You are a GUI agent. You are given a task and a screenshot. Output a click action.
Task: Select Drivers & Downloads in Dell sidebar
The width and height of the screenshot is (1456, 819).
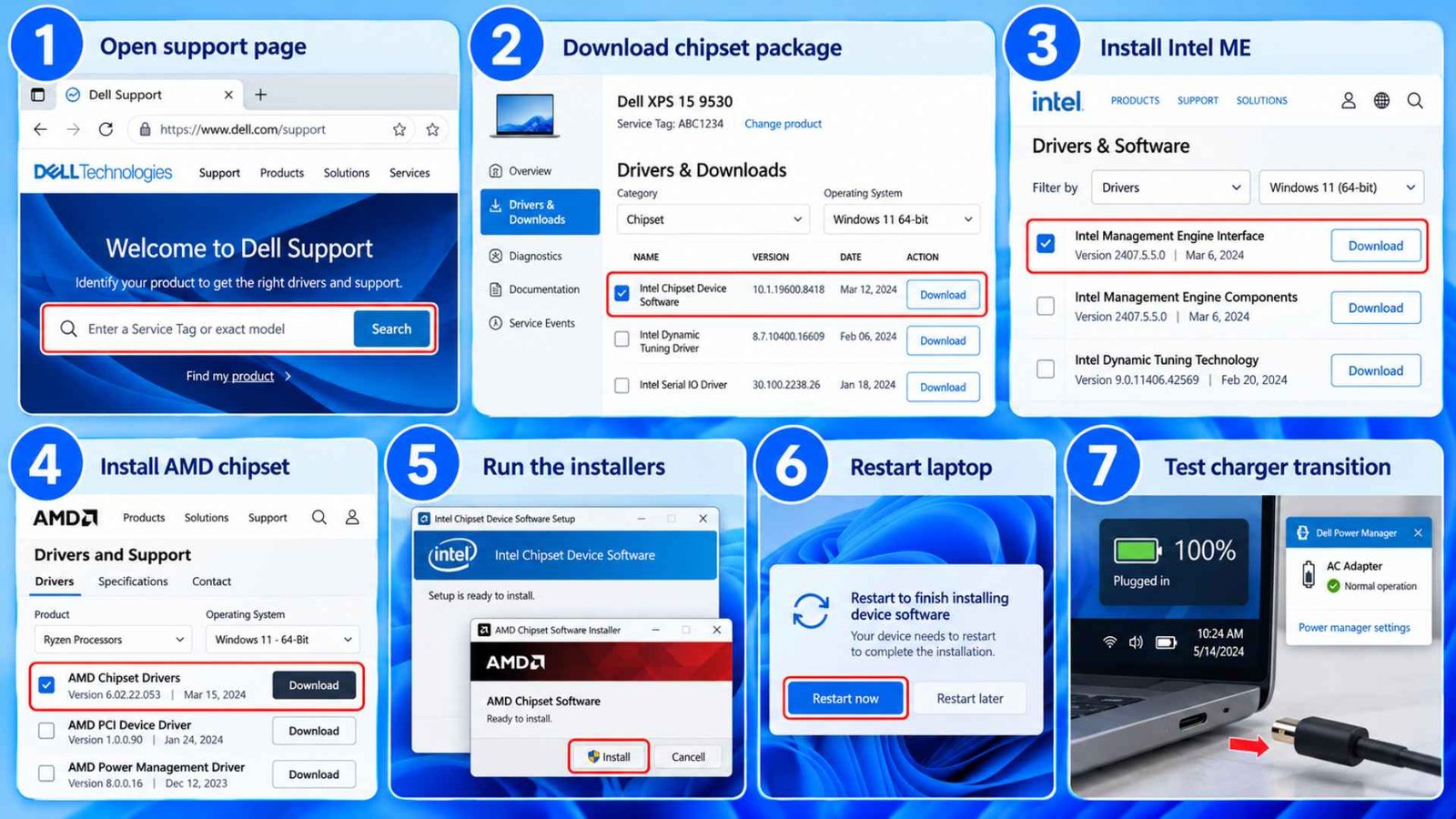(540, 212)
